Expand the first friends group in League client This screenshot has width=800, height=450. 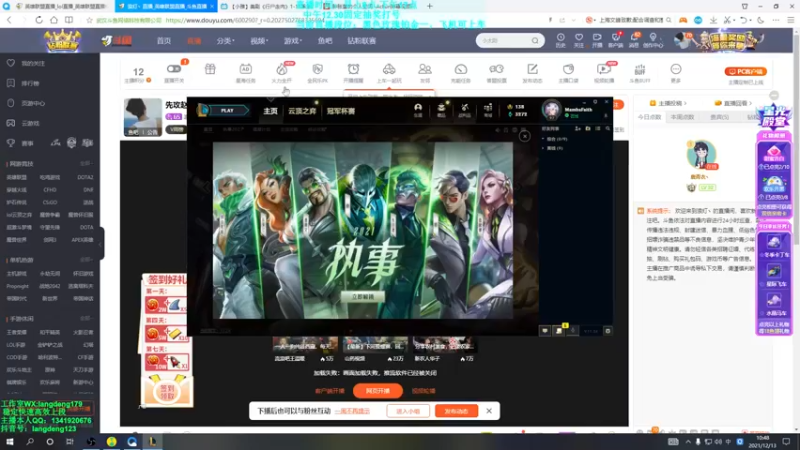click(555, 139)
